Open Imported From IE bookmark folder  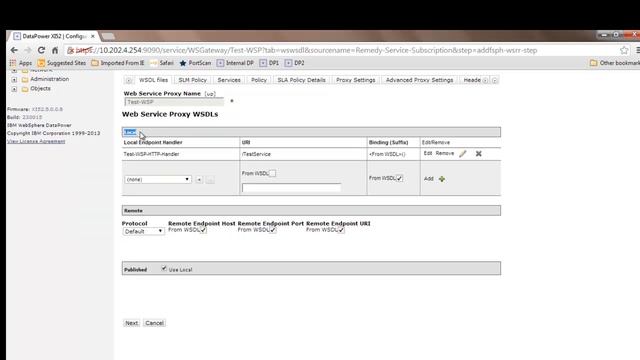tap(118, 63)
